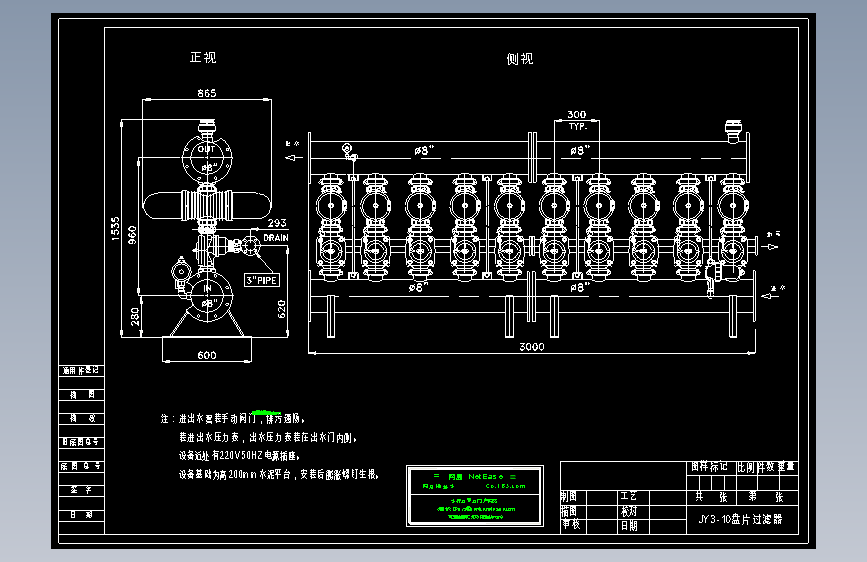Select the 960 vertical dimension
Viewport: 867px width, 562px height.
[132, 235]
